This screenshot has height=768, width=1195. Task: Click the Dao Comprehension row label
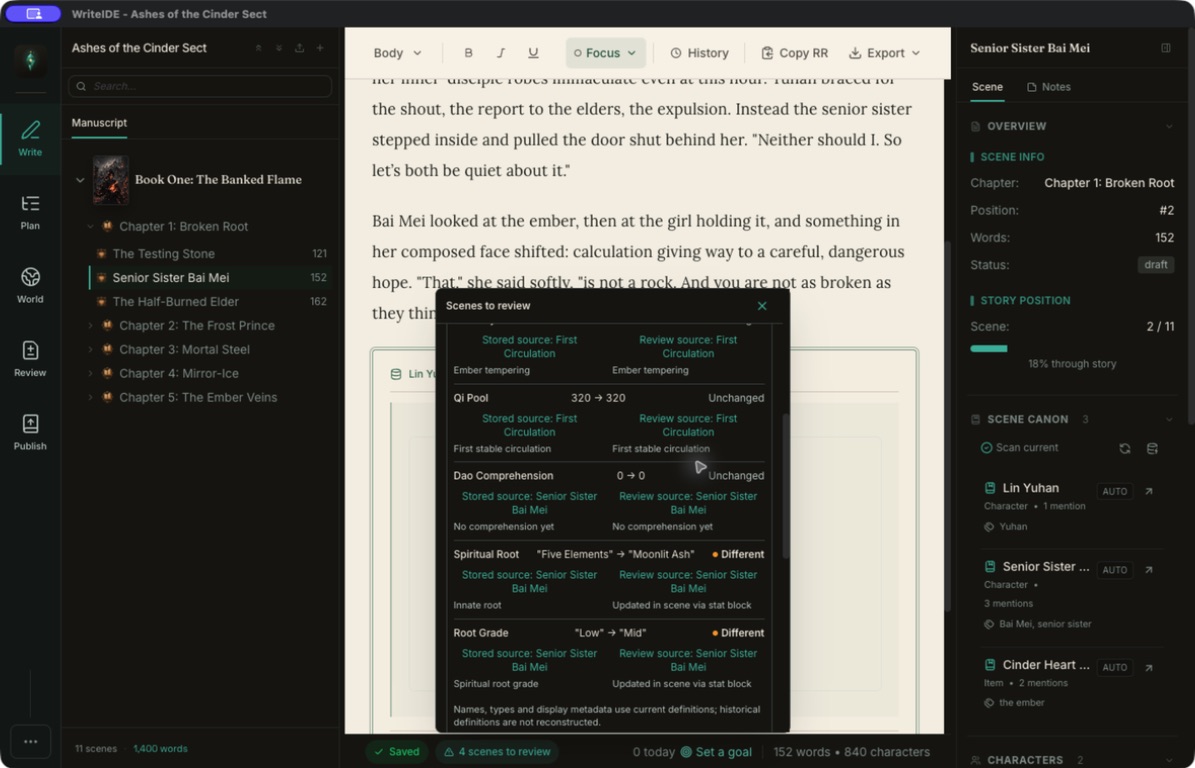[x=503, y=475]
